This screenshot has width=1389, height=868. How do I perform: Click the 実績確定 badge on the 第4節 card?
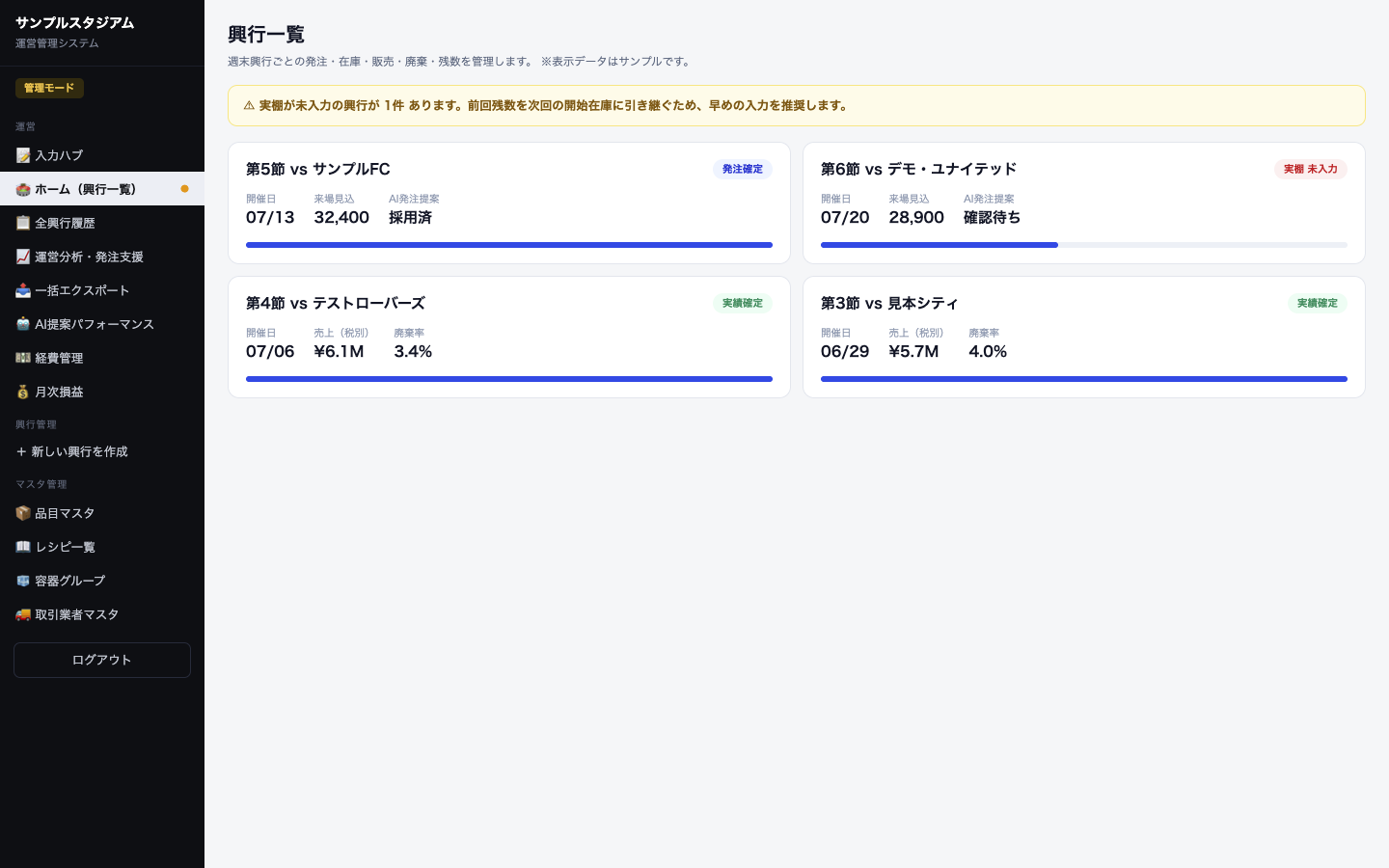(x=743, y=303)
